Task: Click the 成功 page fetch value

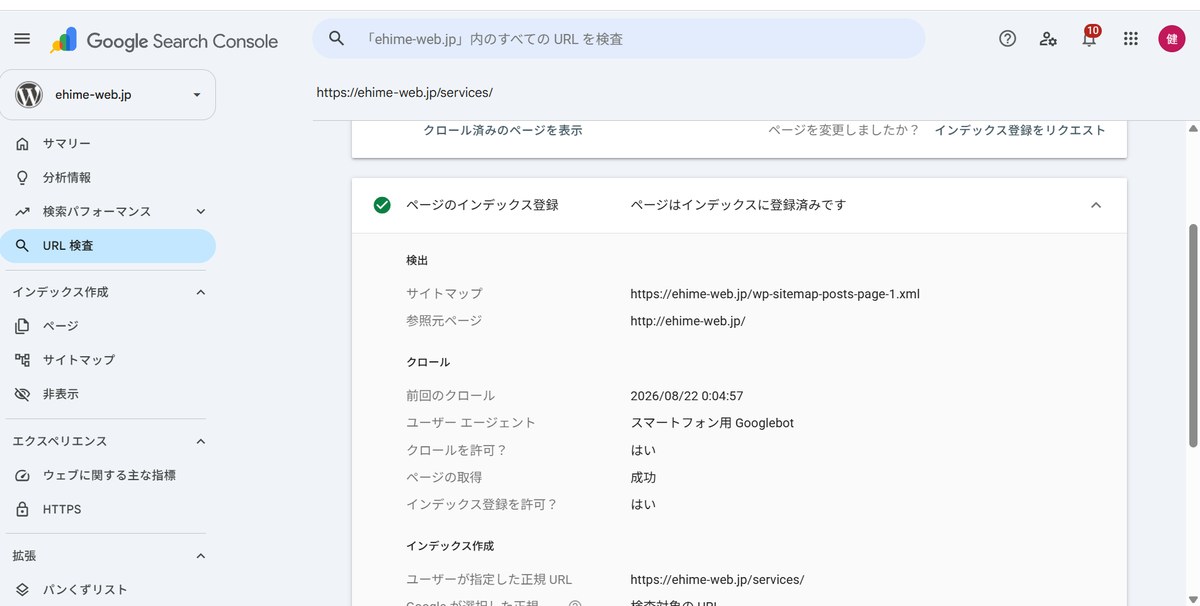Action: pos(643,478)
